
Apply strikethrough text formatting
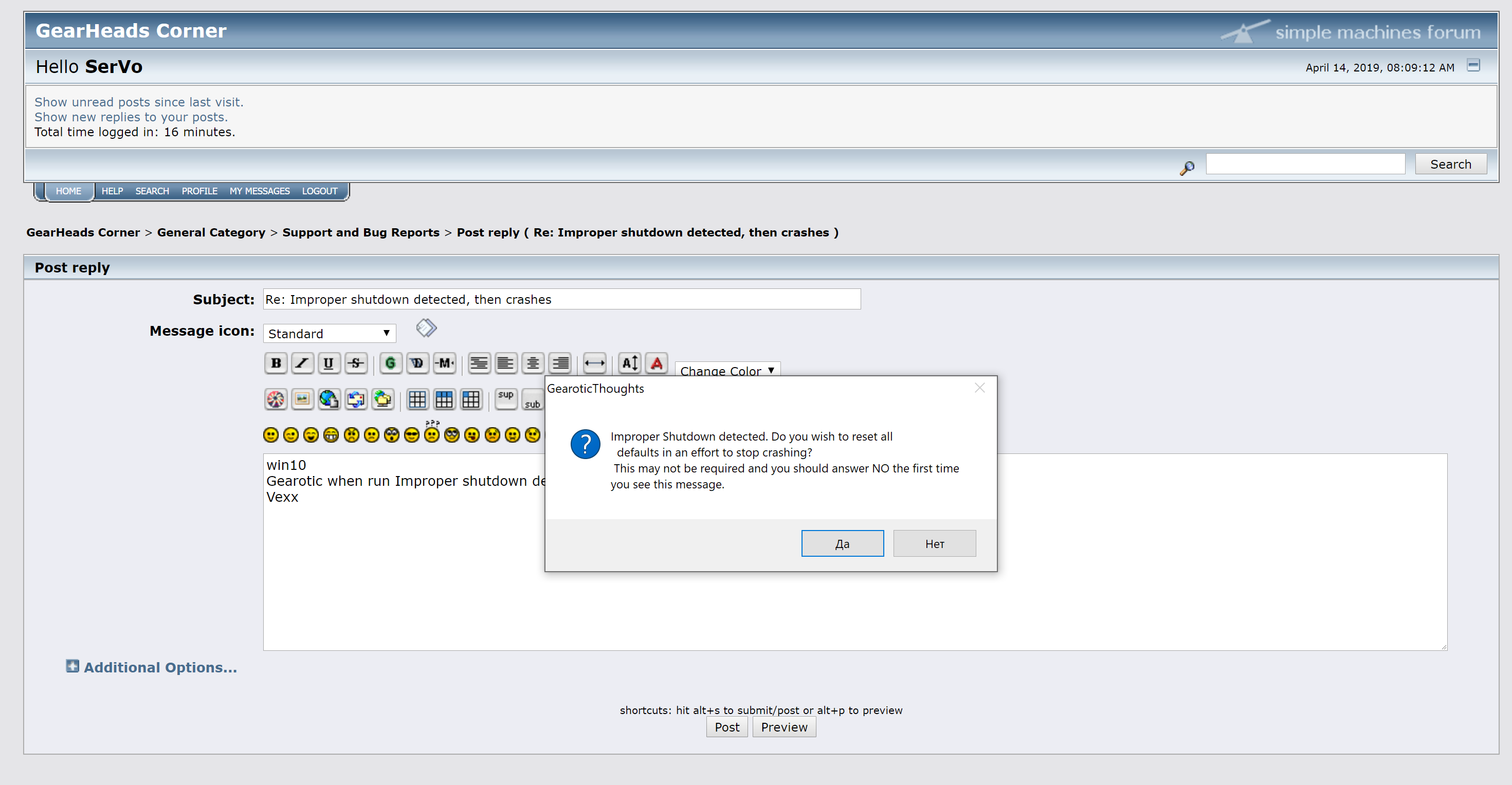pyautogui.click(x=356, y=363)
